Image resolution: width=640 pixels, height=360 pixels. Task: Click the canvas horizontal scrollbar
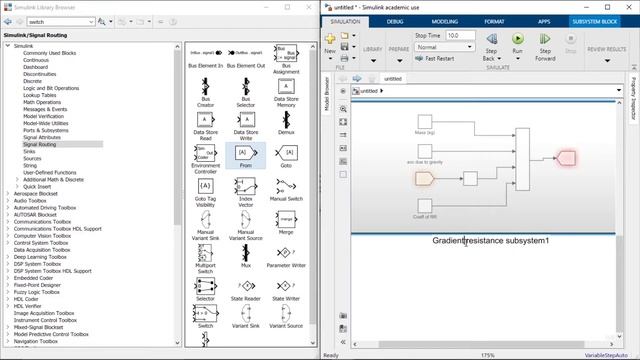482,344
